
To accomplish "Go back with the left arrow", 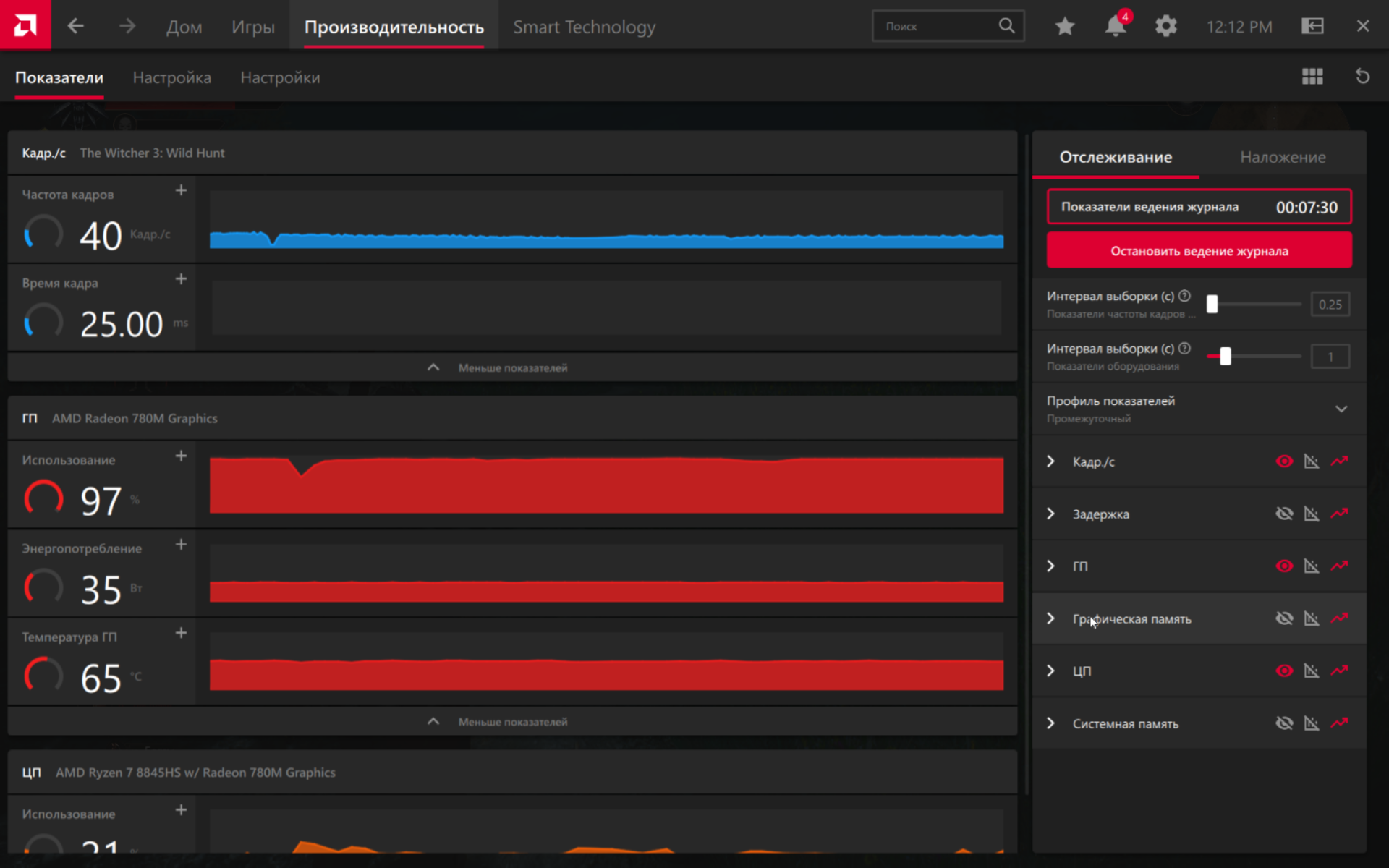I will [76, 27].
